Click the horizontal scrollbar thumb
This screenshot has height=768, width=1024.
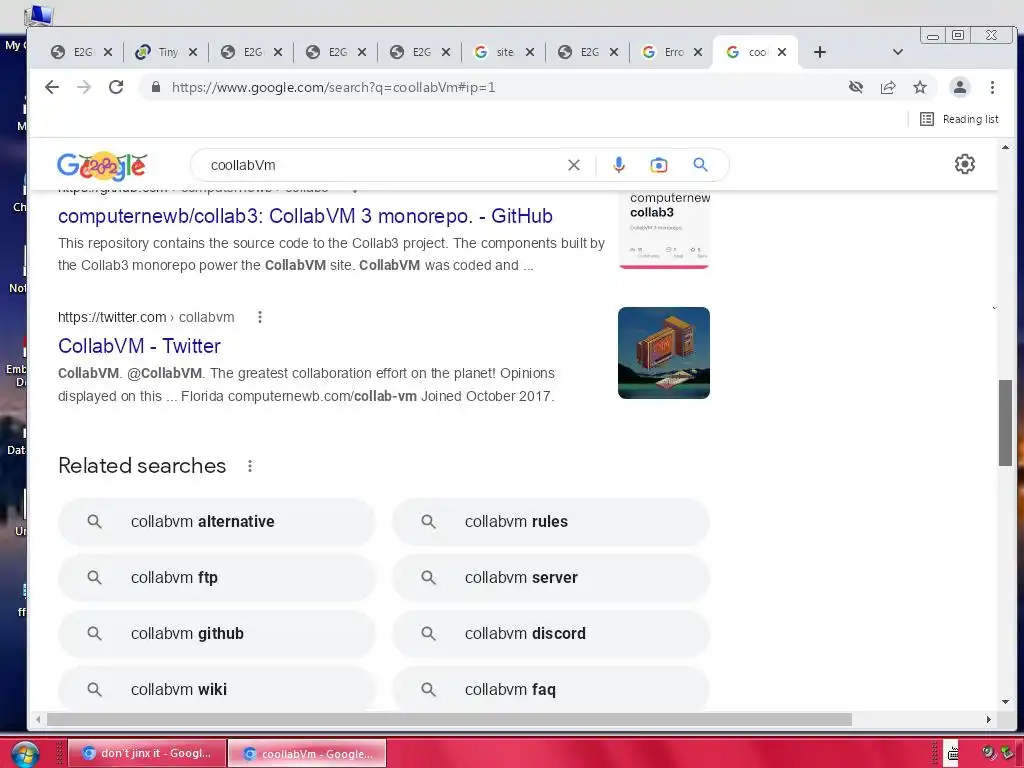coord(449,719)
